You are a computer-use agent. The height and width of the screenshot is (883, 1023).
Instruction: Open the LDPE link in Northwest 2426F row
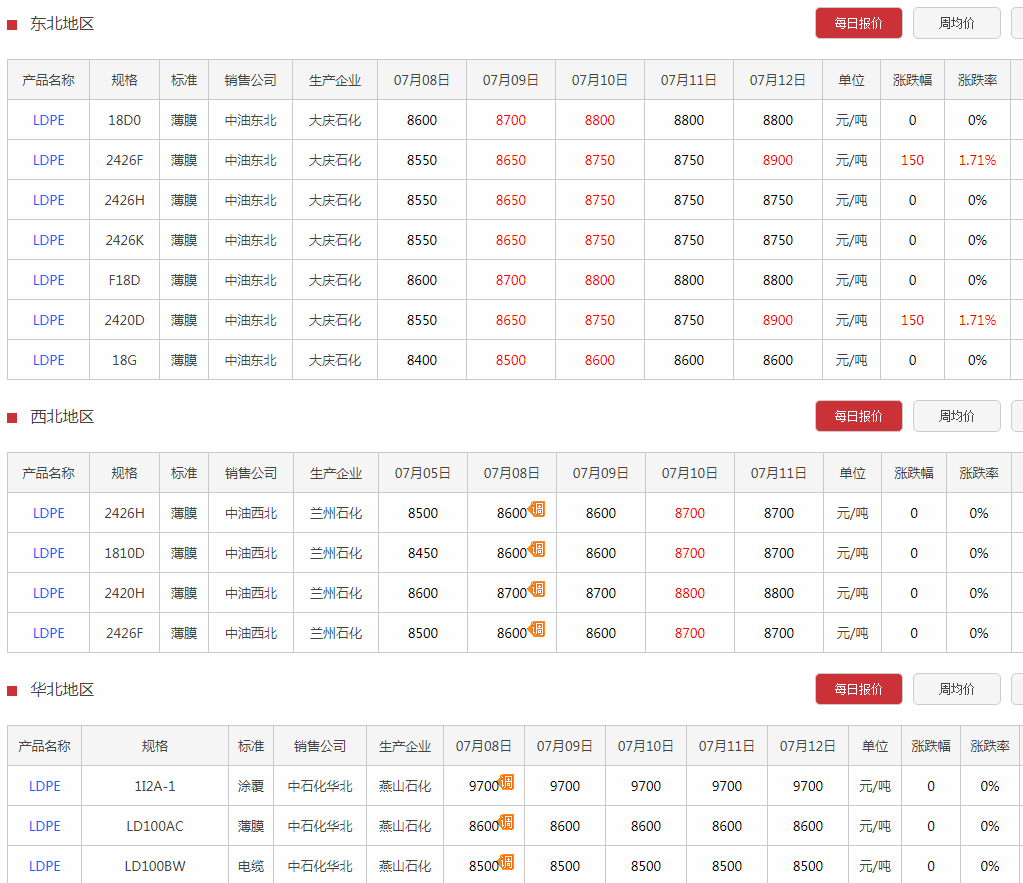[48, 633]
